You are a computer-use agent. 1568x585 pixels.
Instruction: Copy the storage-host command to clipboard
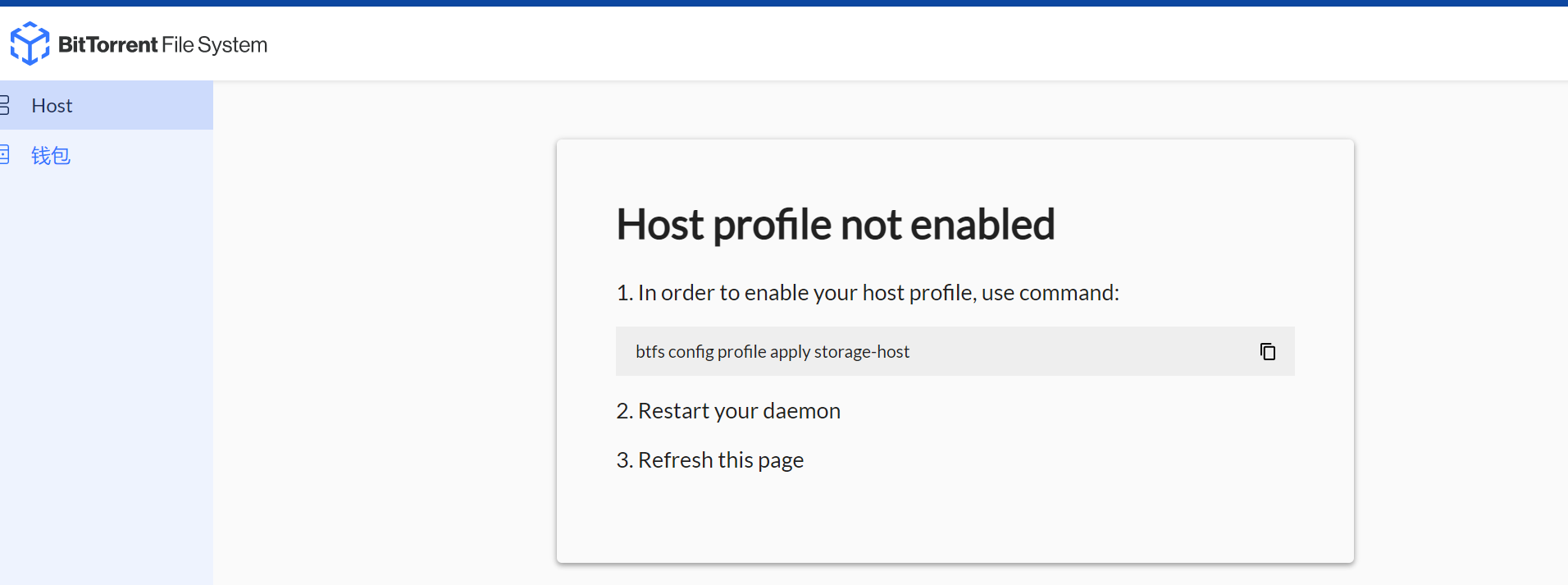1267,351
